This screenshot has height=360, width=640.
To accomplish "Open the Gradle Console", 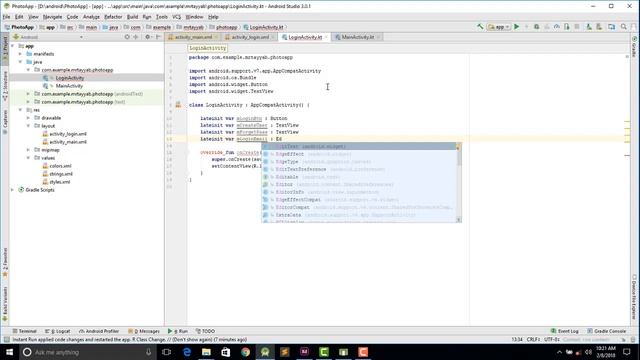I will tap(607, 331).
